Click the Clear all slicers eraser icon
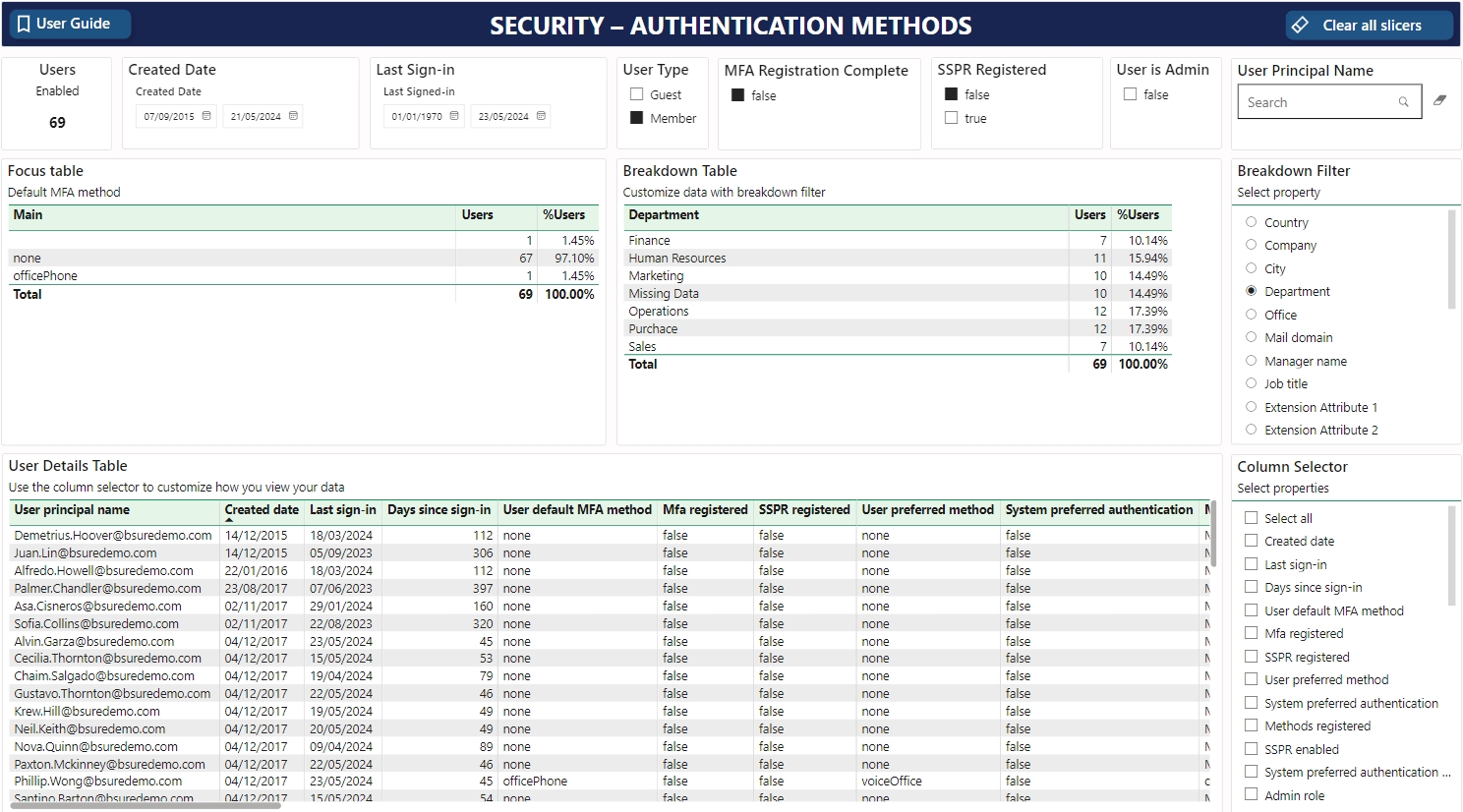The image size is (1463, 812). click(x=1300, y=25)
